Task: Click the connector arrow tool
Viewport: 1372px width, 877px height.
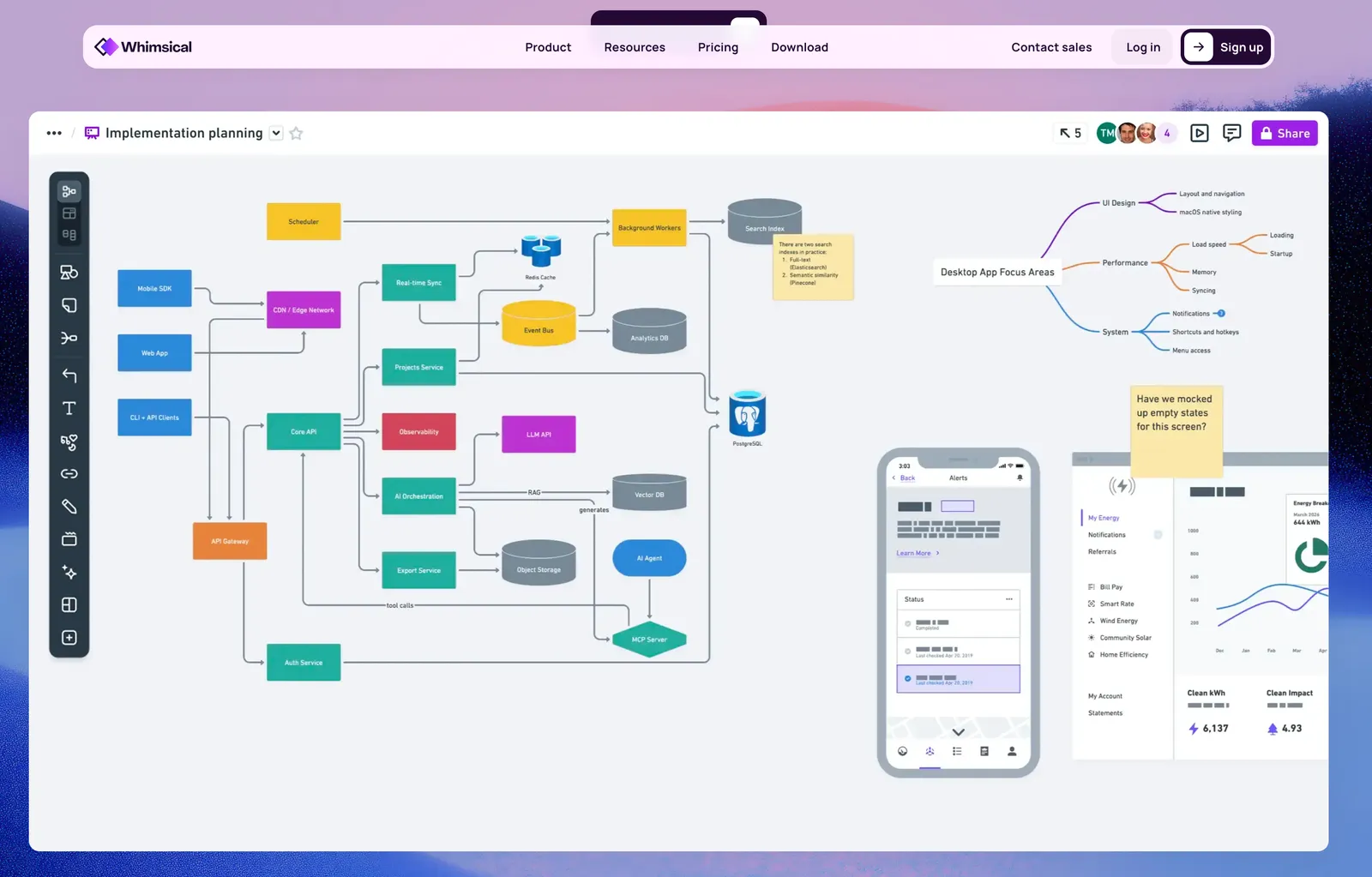Action: 69,375
